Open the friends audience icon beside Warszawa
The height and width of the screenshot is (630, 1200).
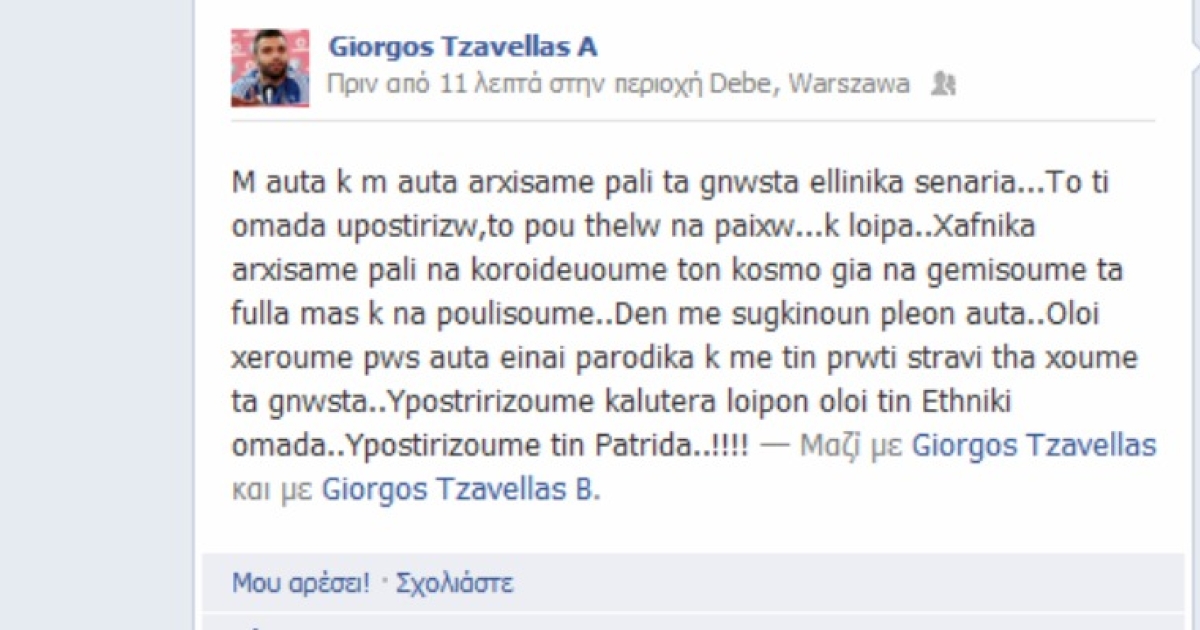pos(942,84)
